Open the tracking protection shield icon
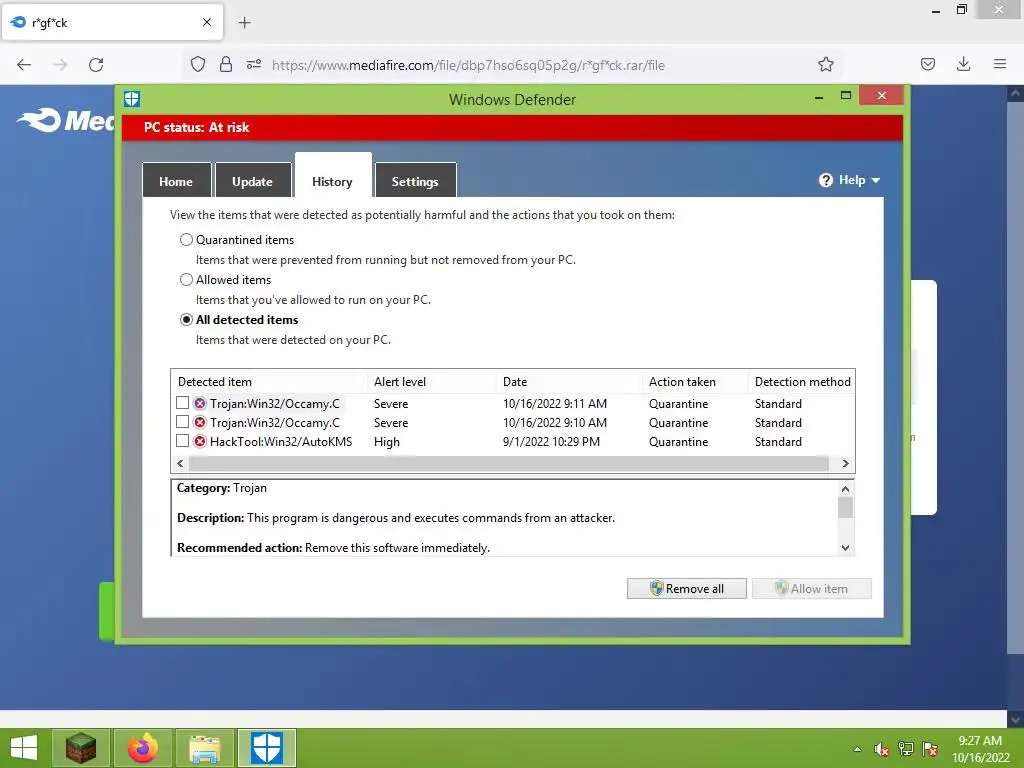Image resolution: width=1024 pixels, height=768 pixels. (x=198, y=65)
